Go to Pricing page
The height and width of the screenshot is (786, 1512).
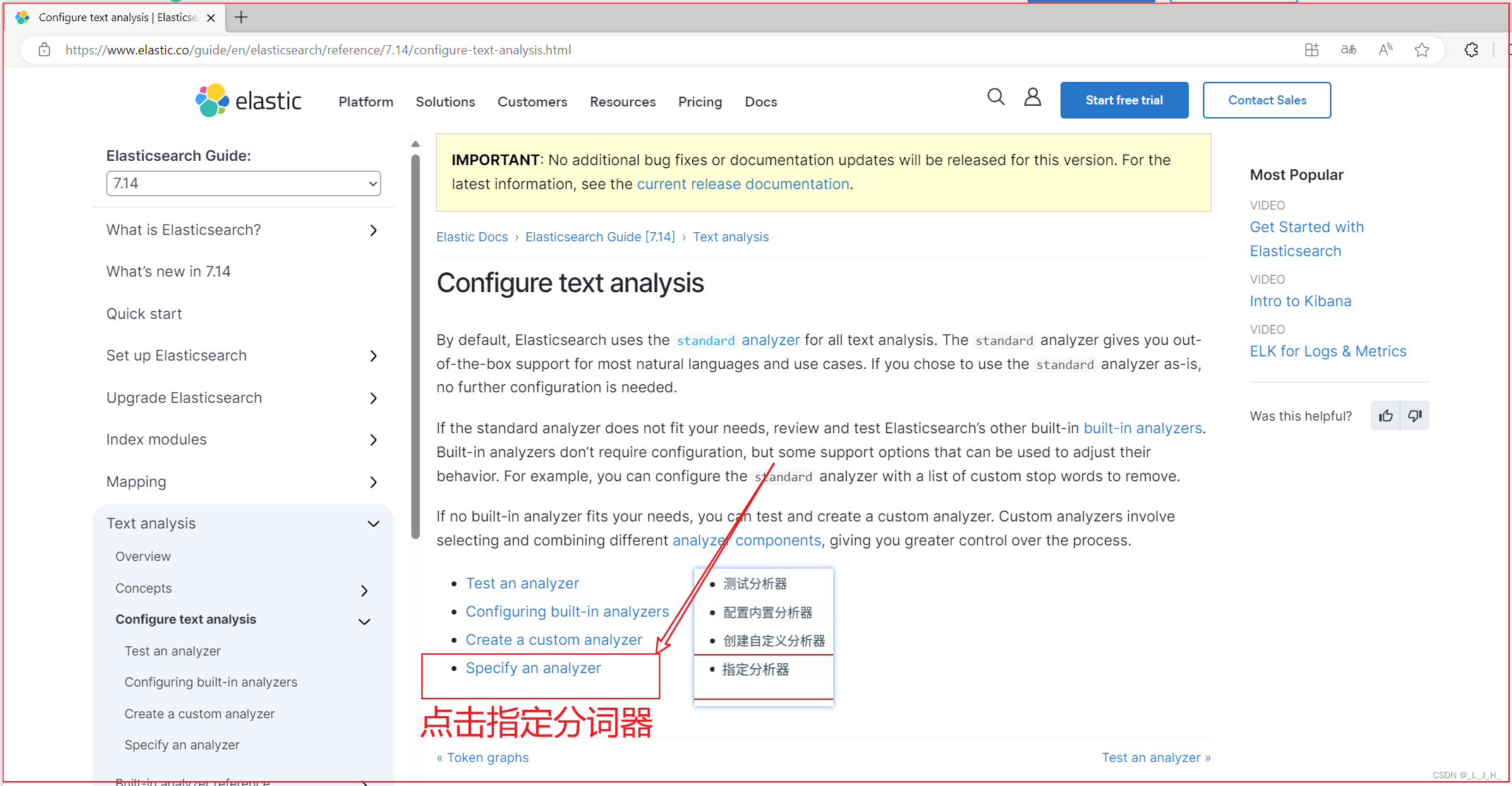pos(700,102)
